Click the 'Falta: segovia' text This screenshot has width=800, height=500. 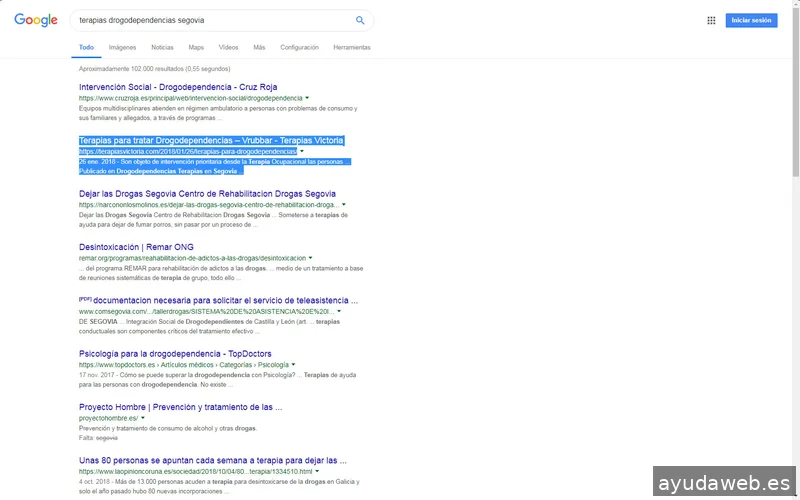(98, 438)
